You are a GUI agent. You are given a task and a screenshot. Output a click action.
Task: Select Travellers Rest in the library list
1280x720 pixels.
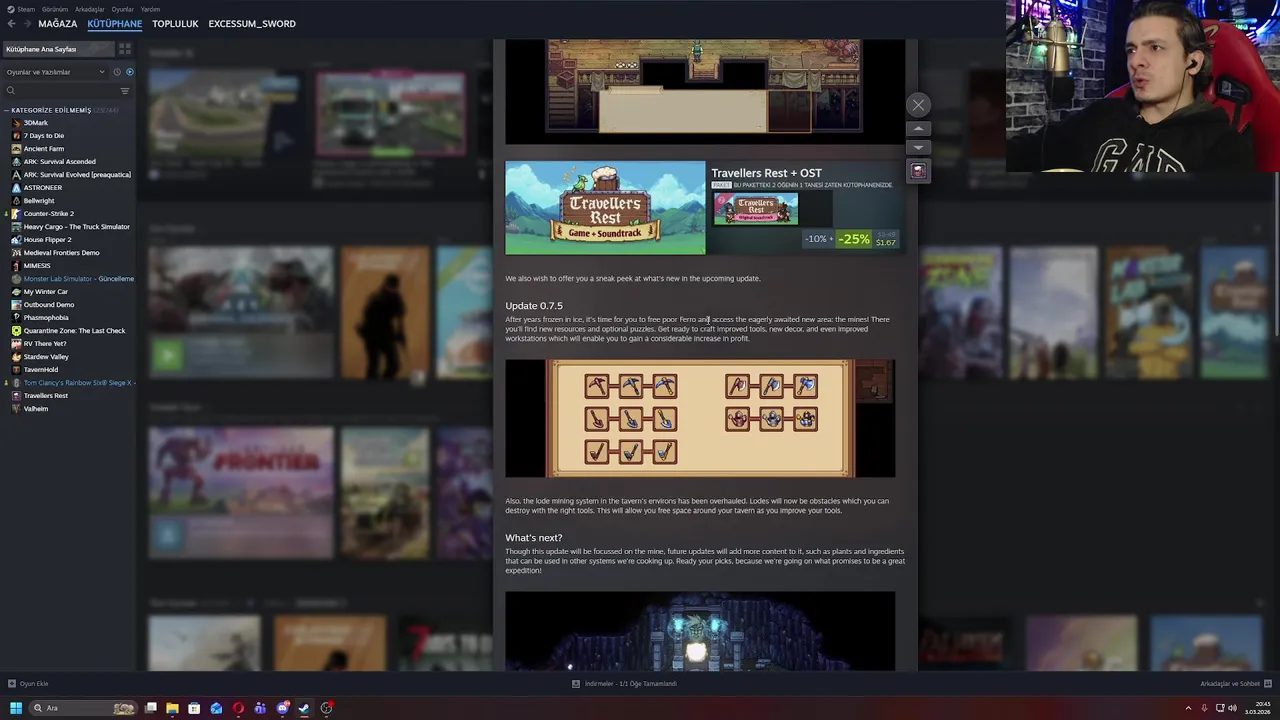[46, 396]
